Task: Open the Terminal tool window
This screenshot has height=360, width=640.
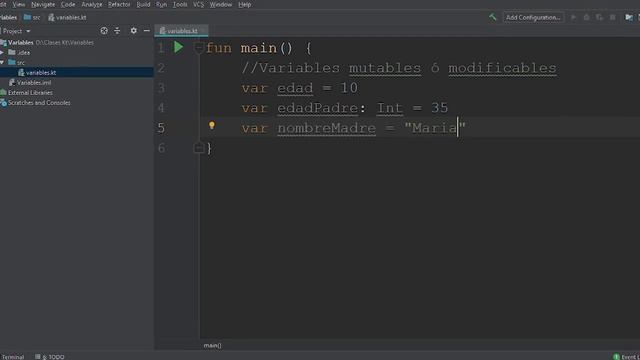Action: click(x=12, y=356)
